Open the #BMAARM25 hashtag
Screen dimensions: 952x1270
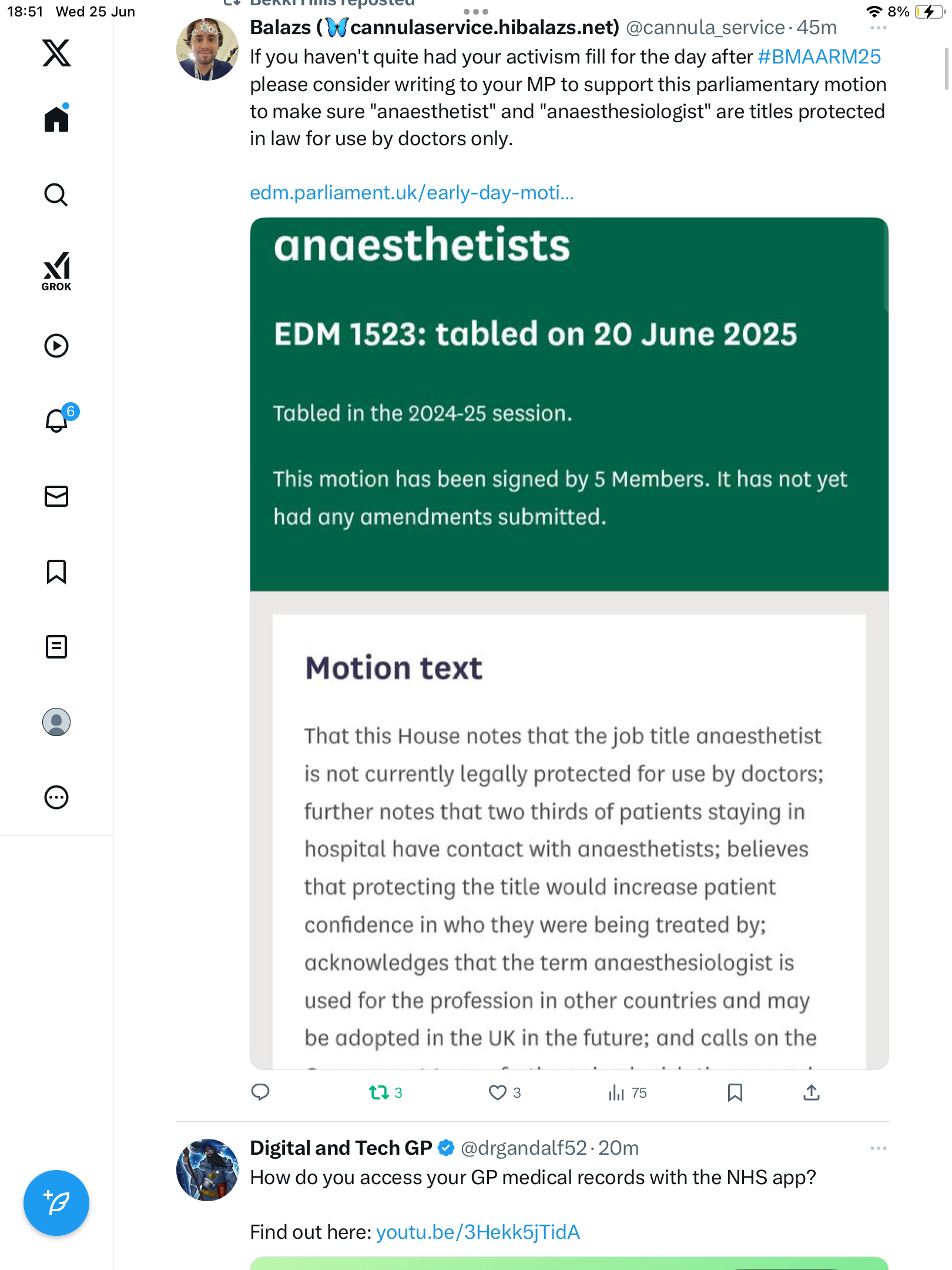(x=819, y=57)
